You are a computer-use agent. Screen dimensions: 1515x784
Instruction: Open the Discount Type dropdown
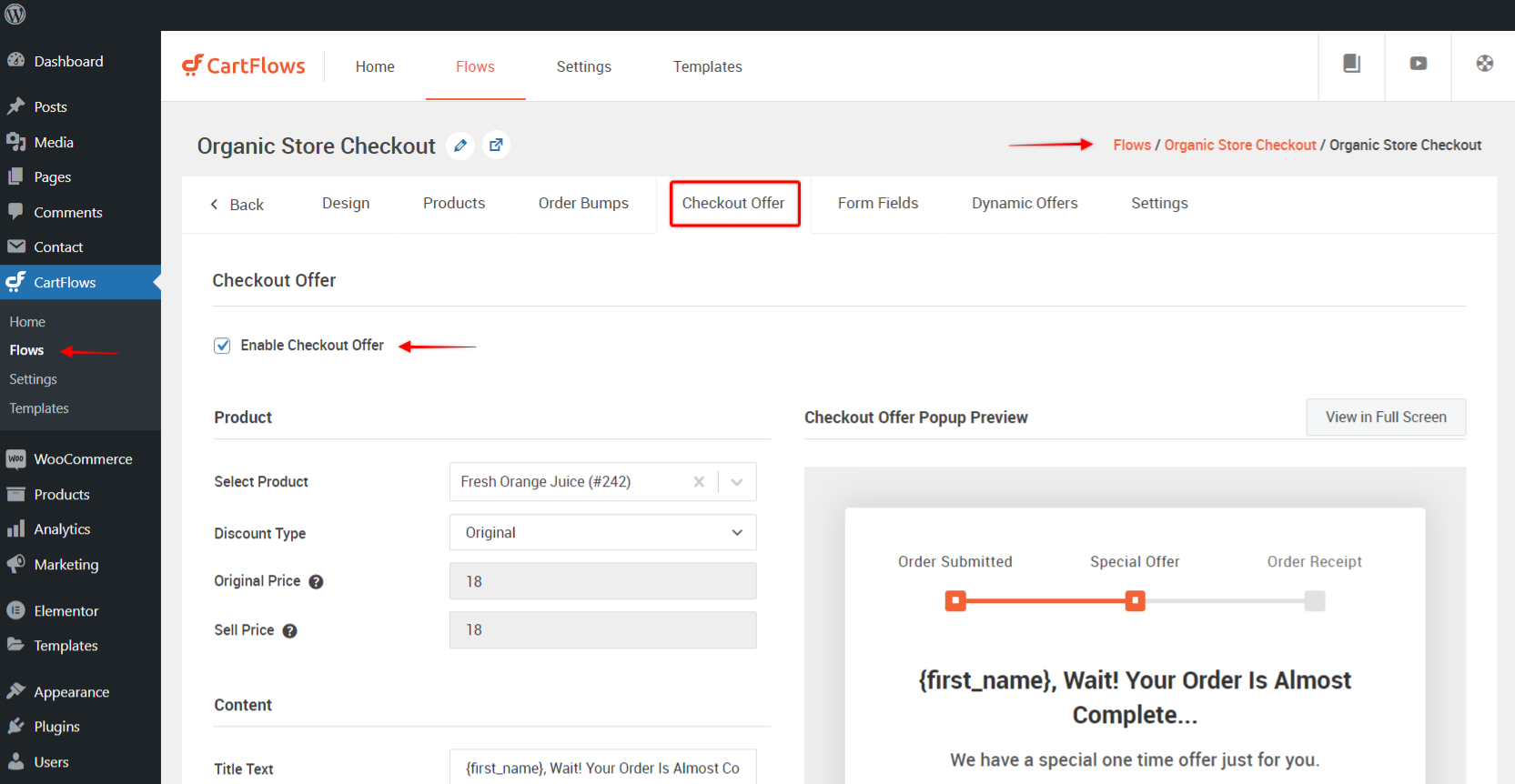(602, 533)
